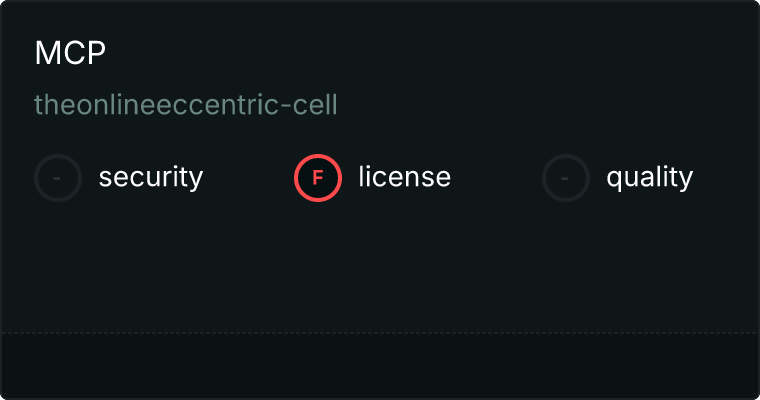760x400 pixels.
Task: Select the "quality" label text
Action: (x=649, y=178)
